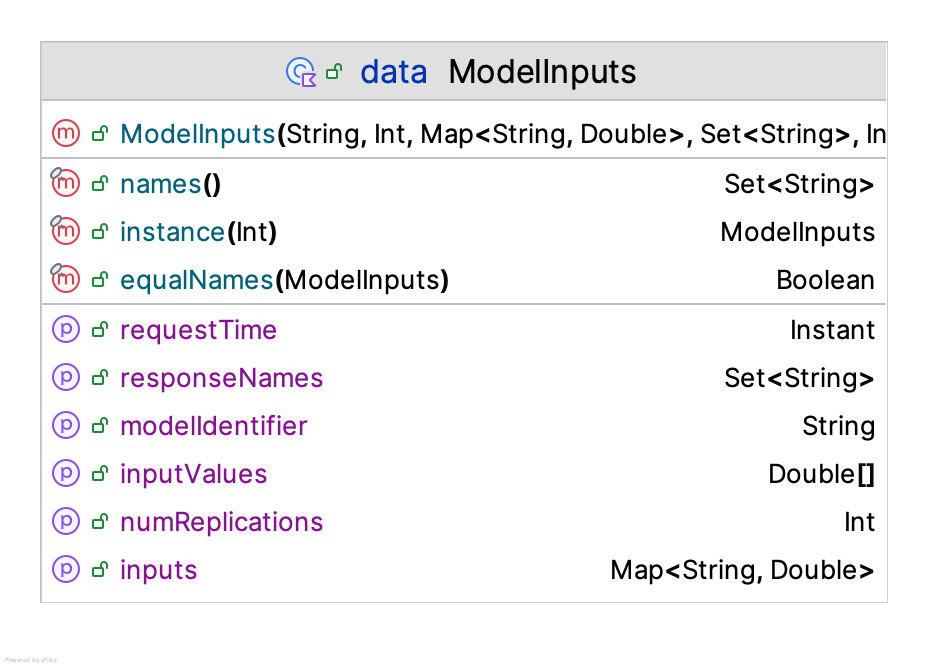Click the public lock icon beside inputs
The height and width of the screenshot is (668, 928).
click(100, 570)
